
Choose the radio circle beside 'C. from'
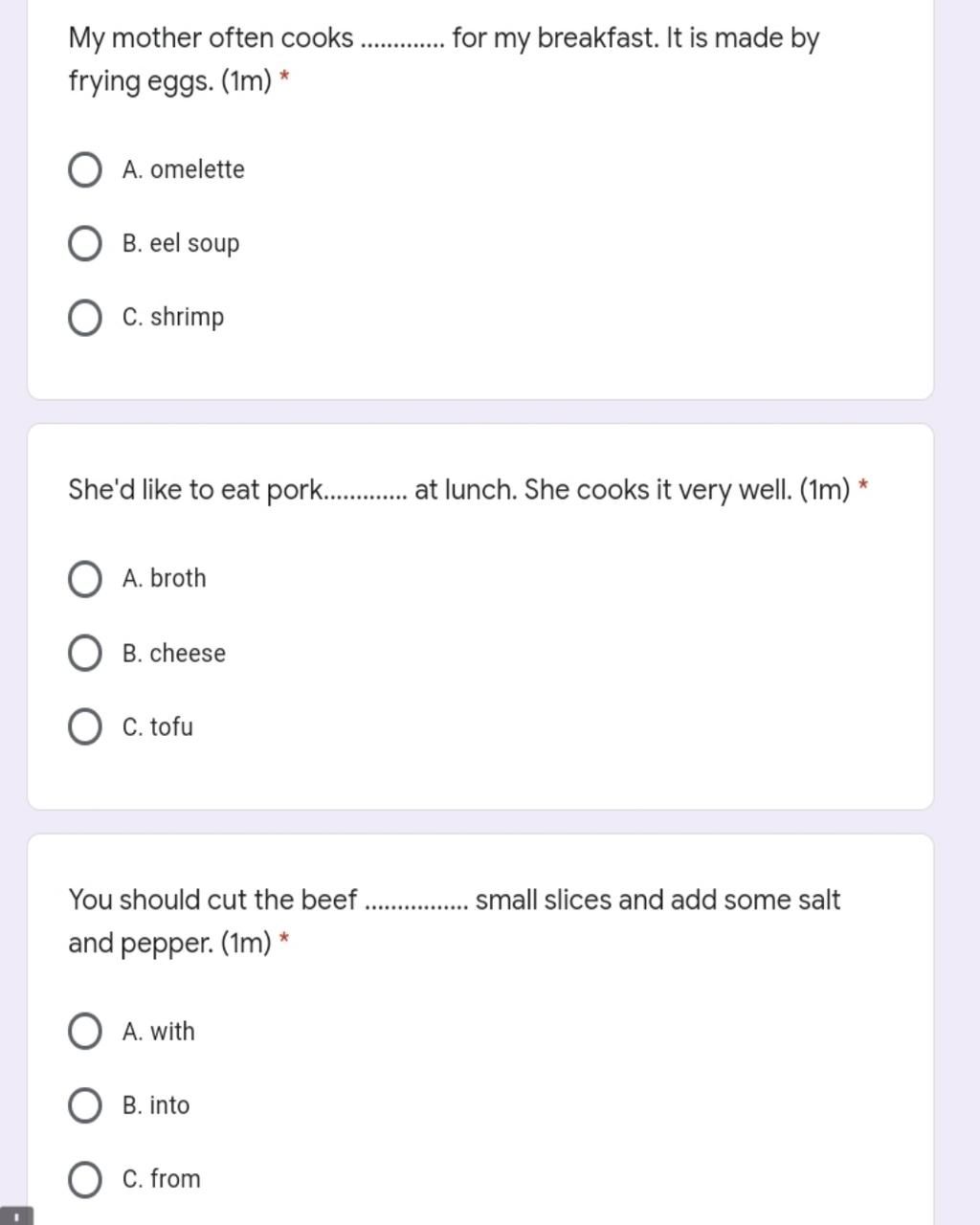click(x=85, y=1179)
